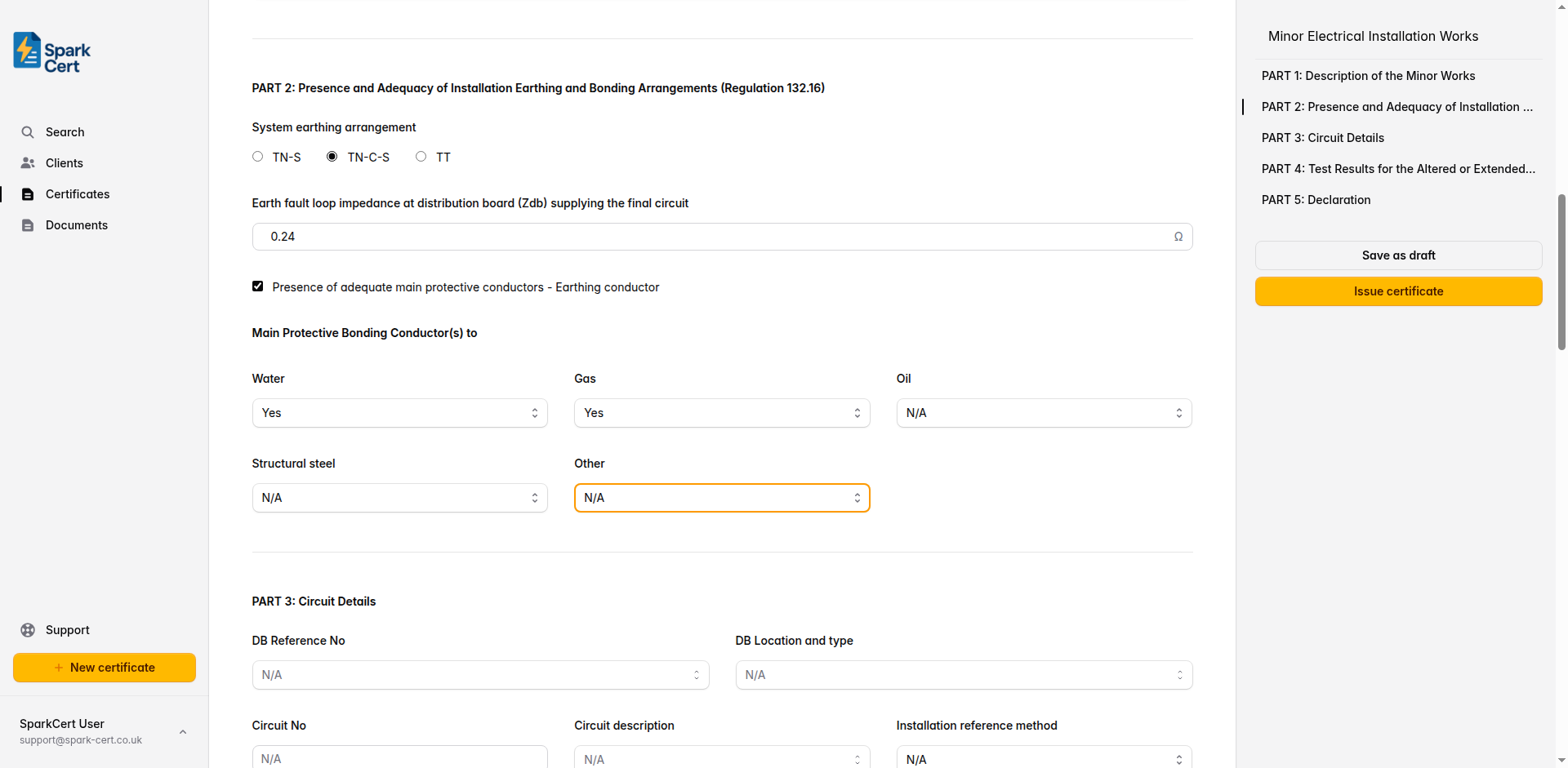Select the TT system earthing option
The image size is (1568, 768).
(x=421, y=156)
